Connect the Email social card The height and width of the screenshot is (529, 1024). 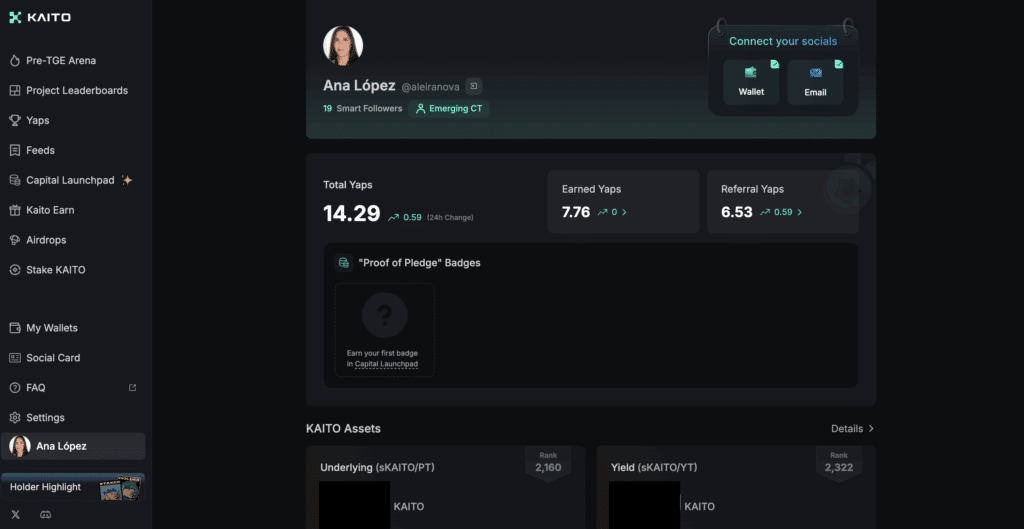pyautogui.click(x=815, y=82)
